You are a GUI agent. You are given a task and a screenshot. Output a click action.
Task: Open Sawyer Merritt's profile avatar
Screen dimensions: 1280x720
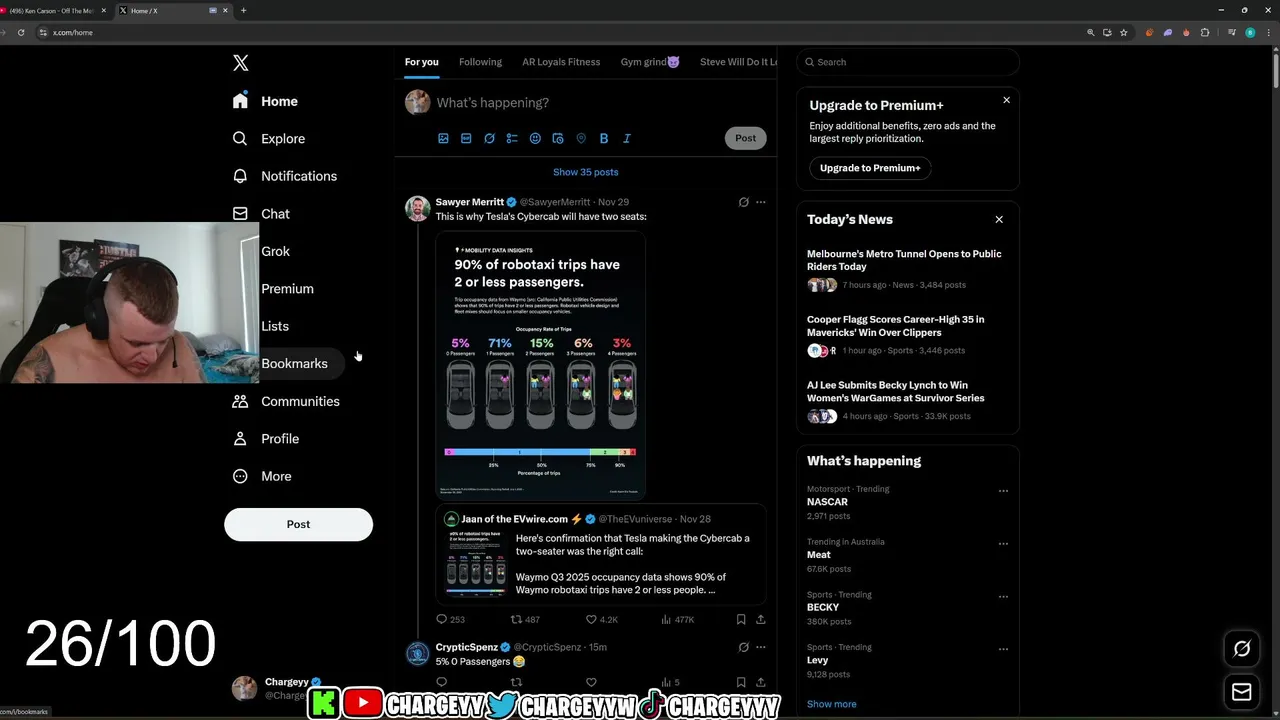tap(417, 208)
